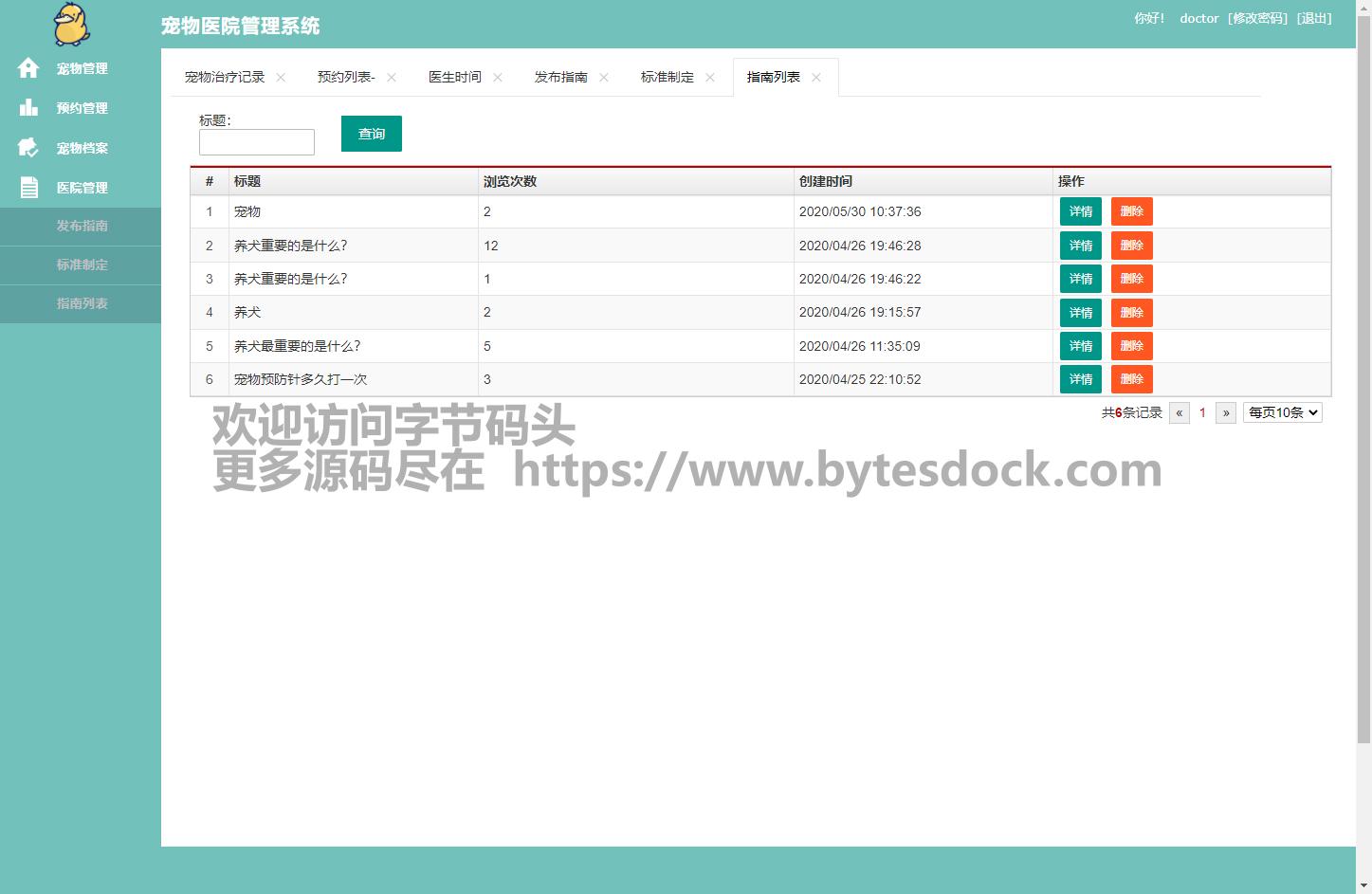Click the 宠物档案 sidebar icon
The image size is (1372, 894).
(x=28, y=148)
